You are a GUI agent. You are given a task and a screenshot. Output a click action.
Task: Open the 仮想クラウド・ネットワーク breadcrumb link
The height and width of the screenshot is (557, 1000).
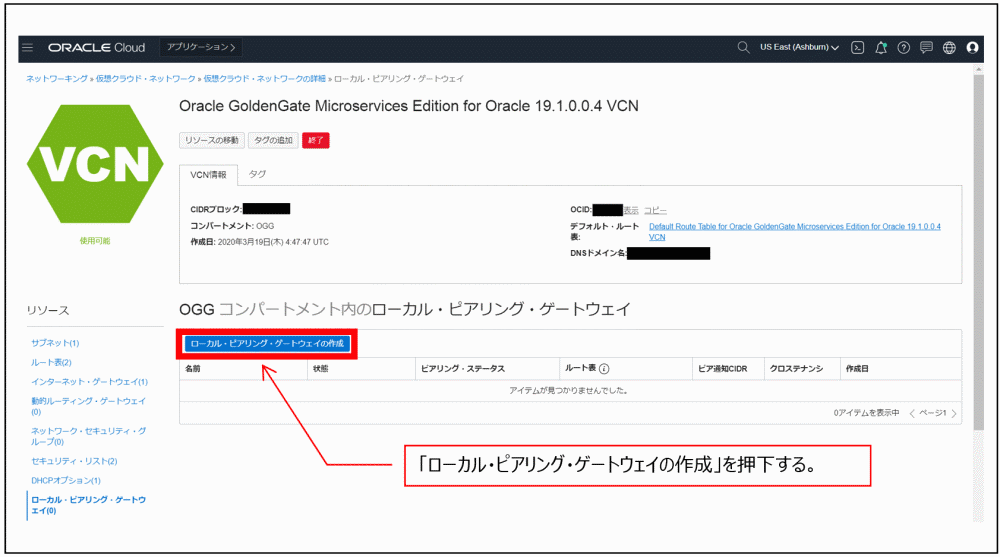(x=145, y=78)
